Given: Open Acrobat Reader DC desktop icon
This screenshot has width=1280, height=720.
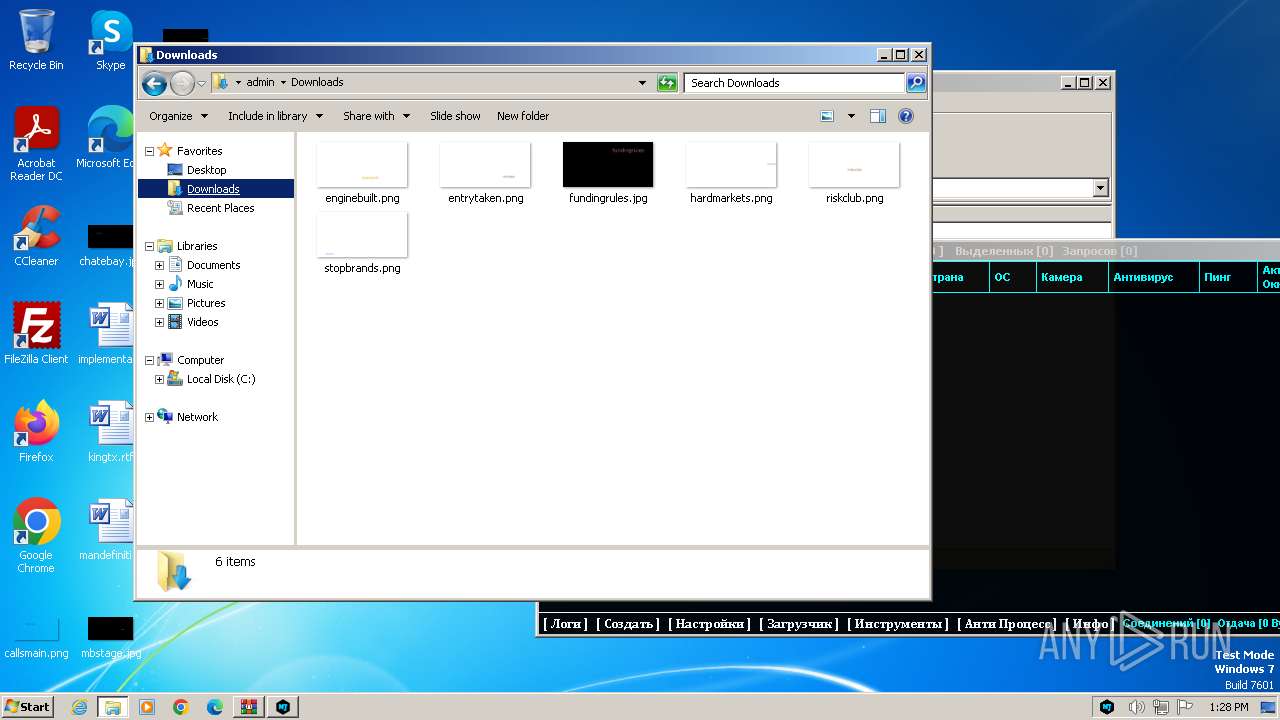Looking at the screenshot, I should click(x=36, y=144).
